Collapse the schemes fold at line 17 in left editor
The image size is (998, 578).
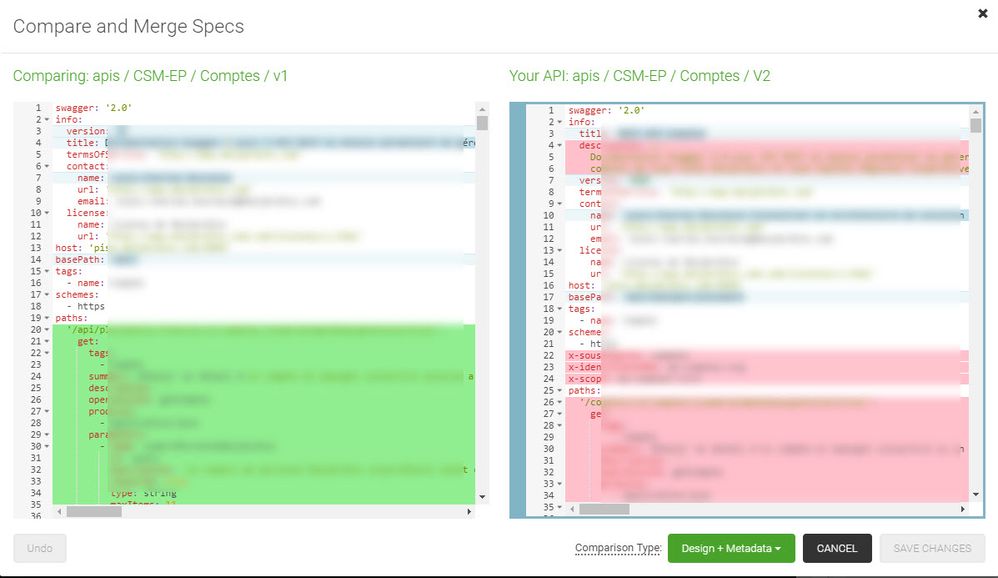(47, 295)
